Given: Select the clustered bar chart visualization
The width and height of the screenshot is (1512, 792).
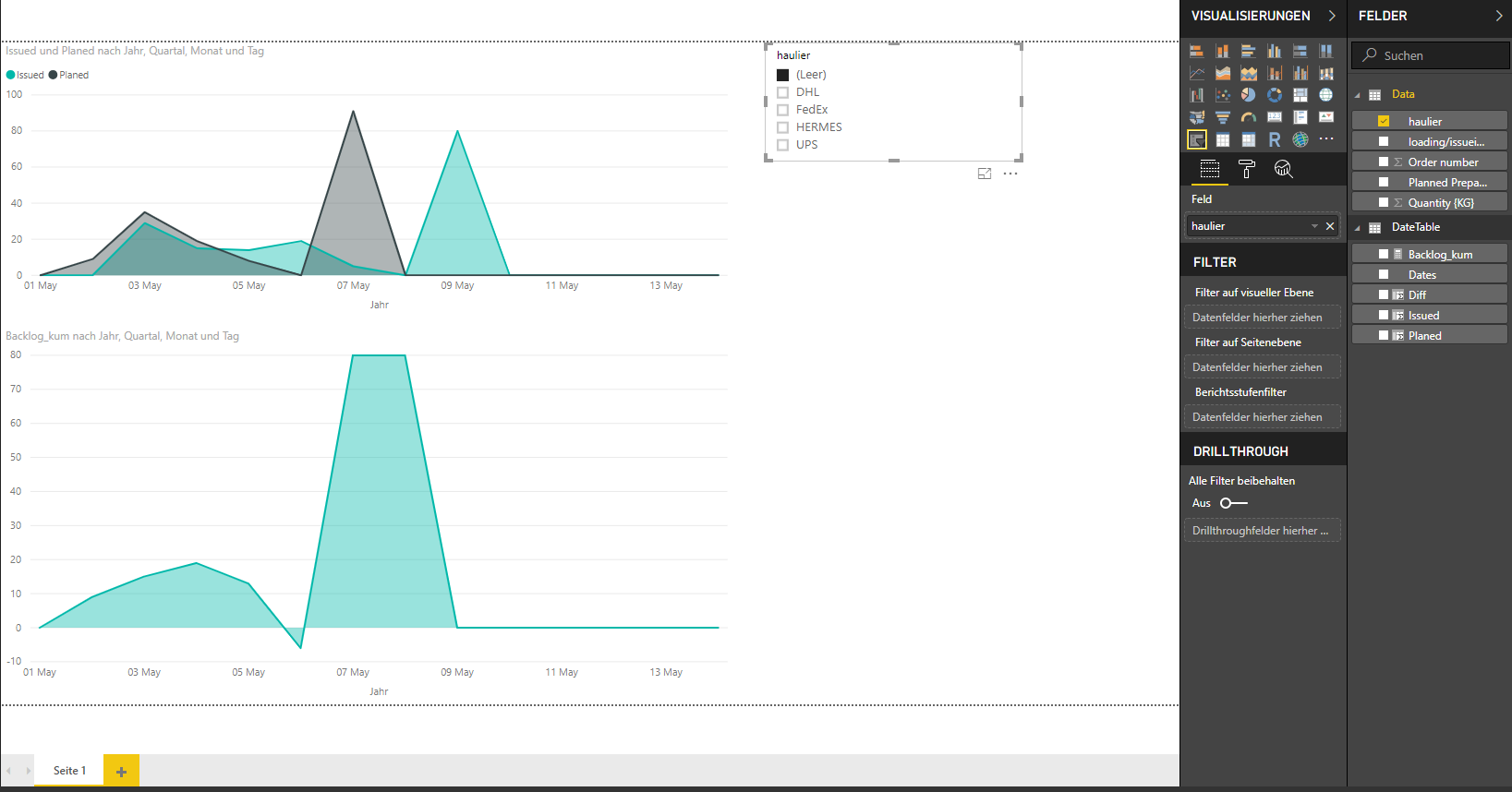Looking at the screenshot, I should [x=1249, y=52].
